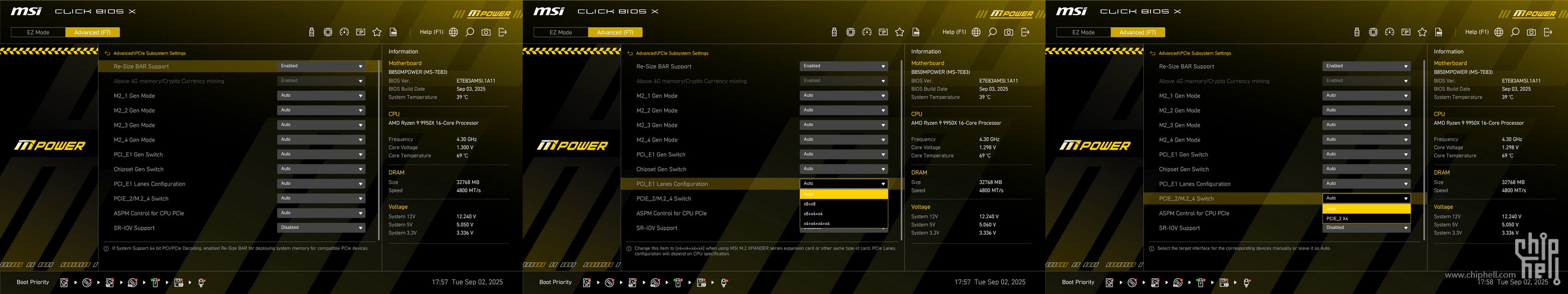This screenshot has width=1568, height=294.
Task: Click settings list scrollbar in left screenshot
Action: [x=378, y=150]
